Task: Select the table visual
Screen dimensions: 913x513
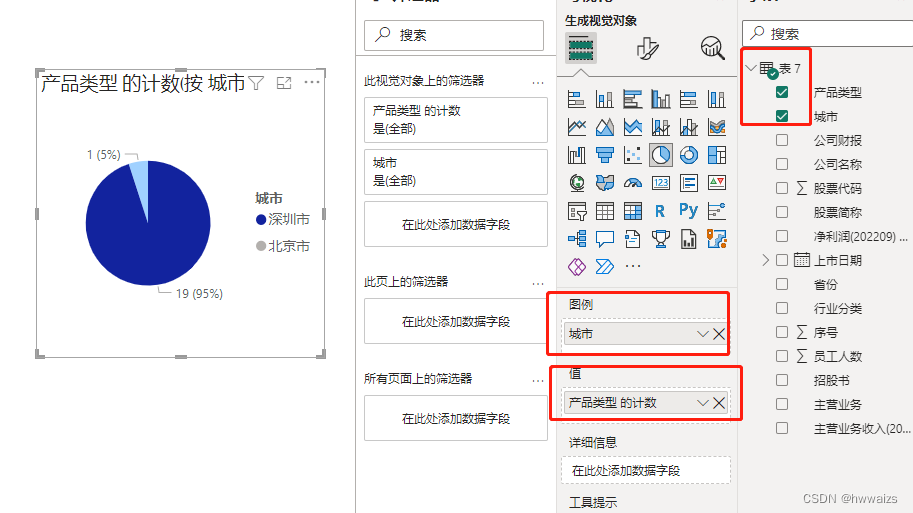Action: tap(604, 211)
